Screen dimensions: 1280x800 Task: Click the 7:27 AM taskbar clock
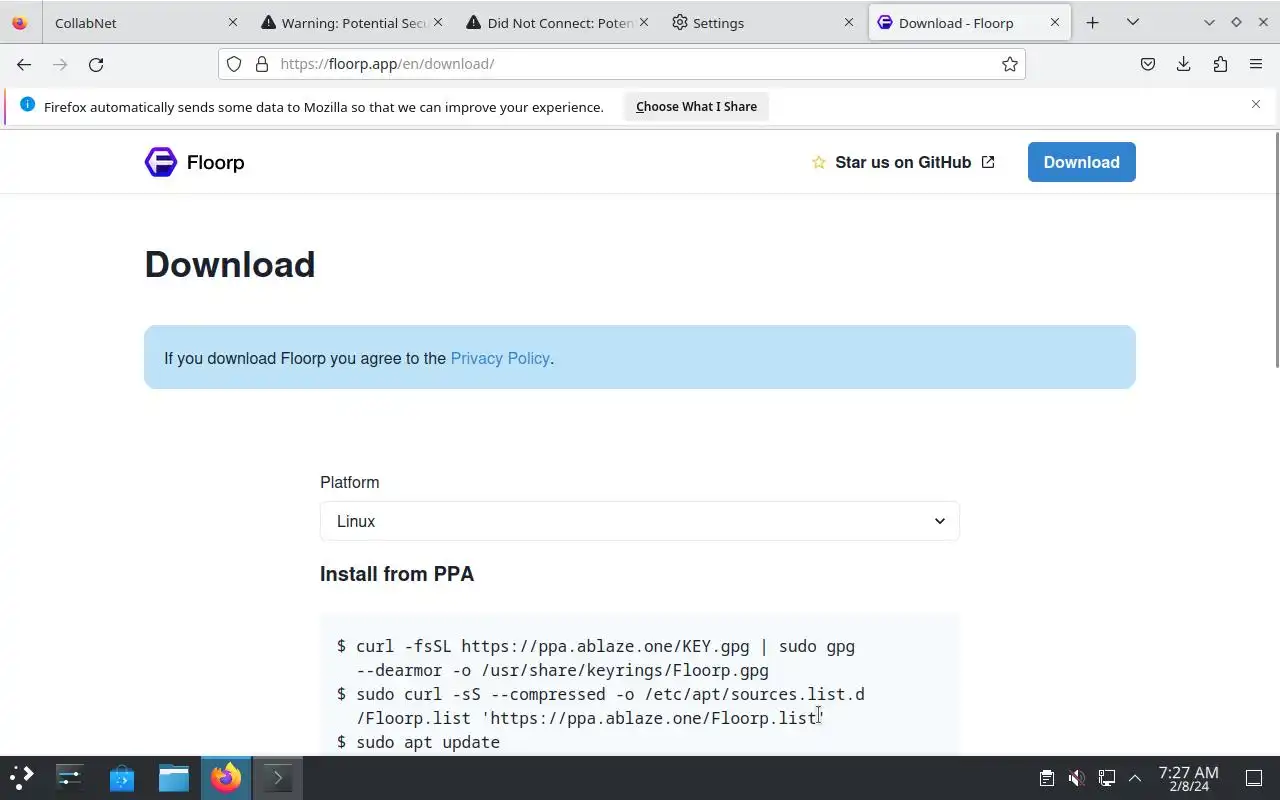tap(1188, 777)
